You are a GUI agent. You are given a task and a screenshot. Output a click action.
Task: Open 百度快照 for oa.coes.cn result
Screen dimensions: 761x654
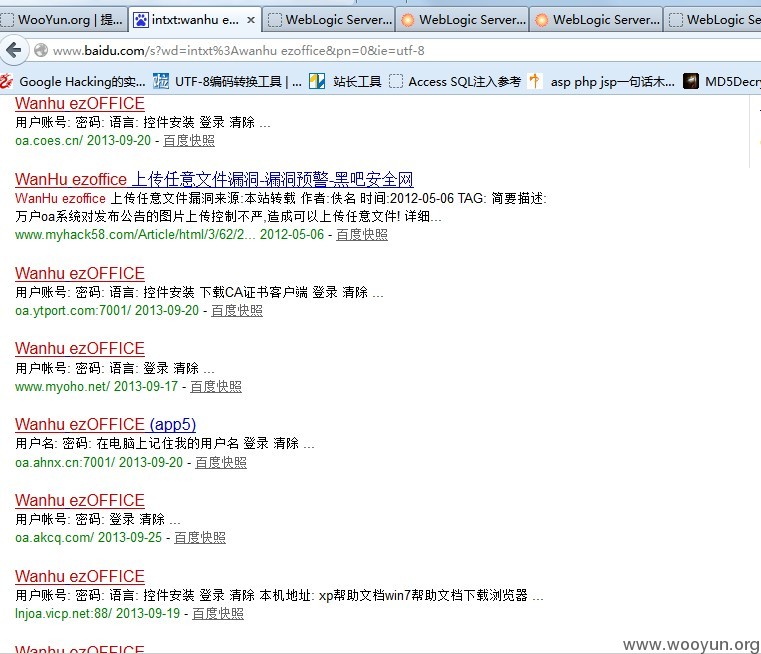189,141
